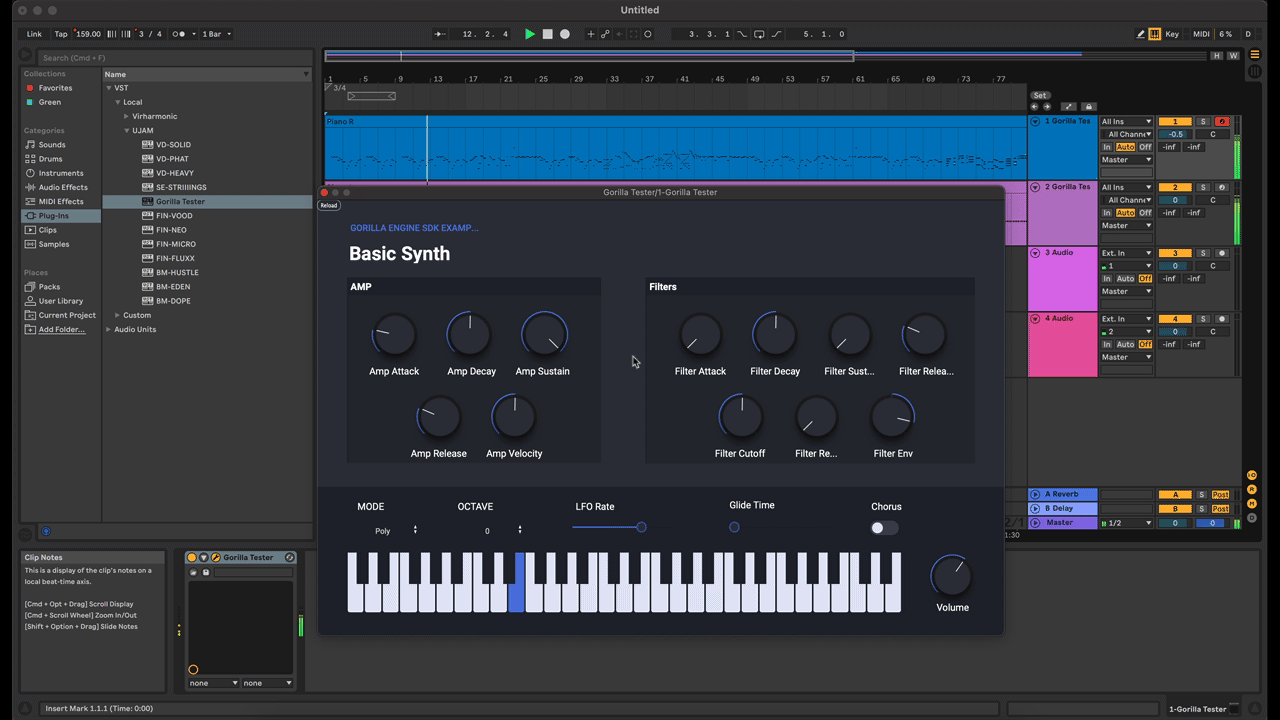Image resolution: width=1280 pixels, height=720 pixels.
Task: Toggle Computer MIDI Keyboard icon
Action: coord(1155,34)
